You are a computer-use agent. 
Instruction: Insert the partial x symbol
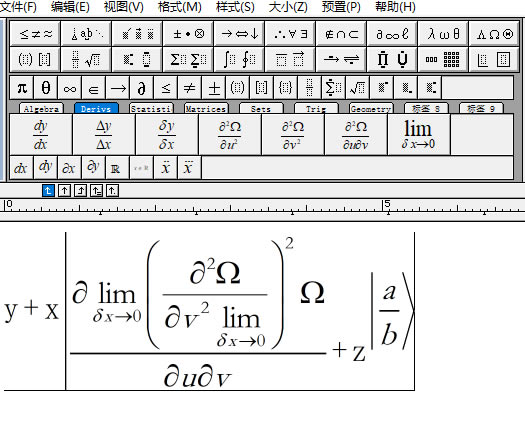pyautogui.click(x=69, y=167)
